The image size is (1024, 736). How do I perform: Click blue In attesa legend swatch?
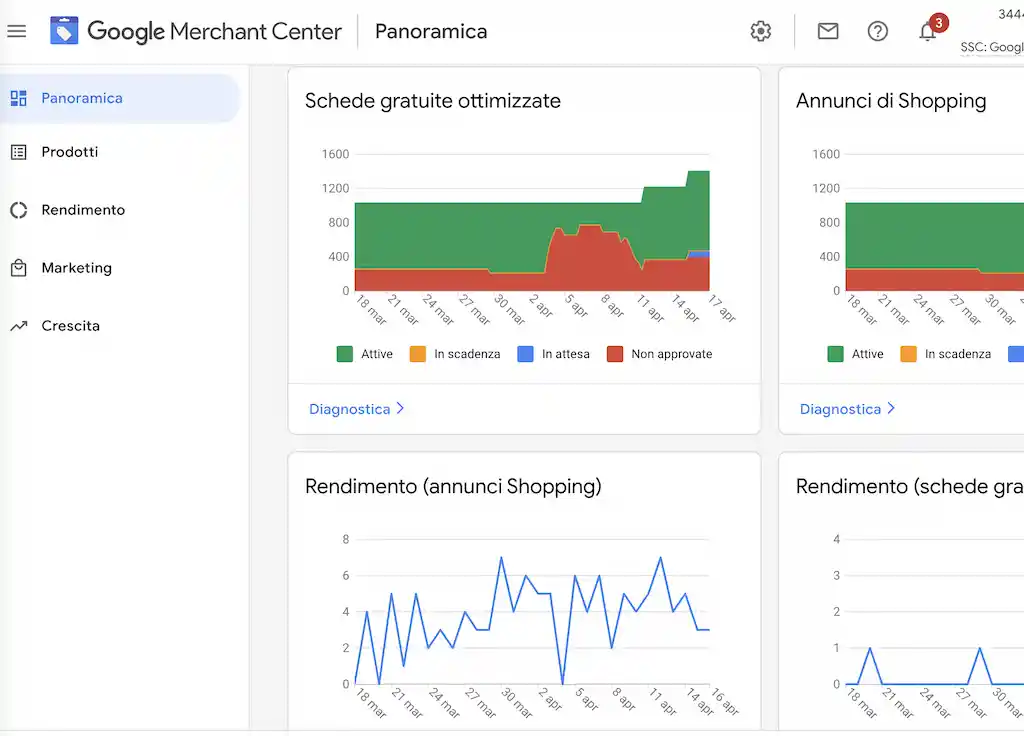pos(525,354)
